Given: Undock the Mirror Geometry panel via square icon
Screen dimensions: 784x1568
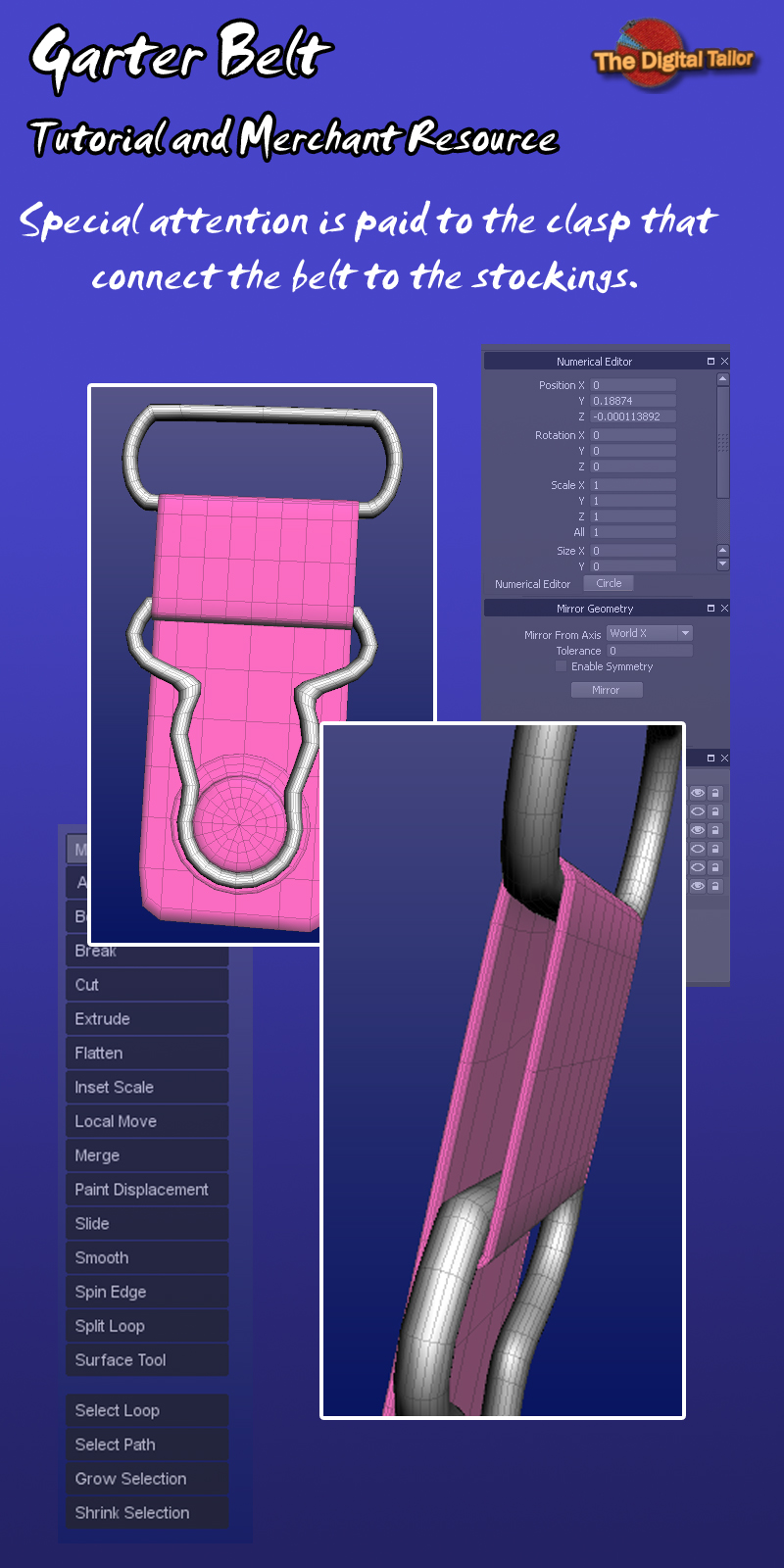Looking at the screenshot, I should [x=711, y=609].
